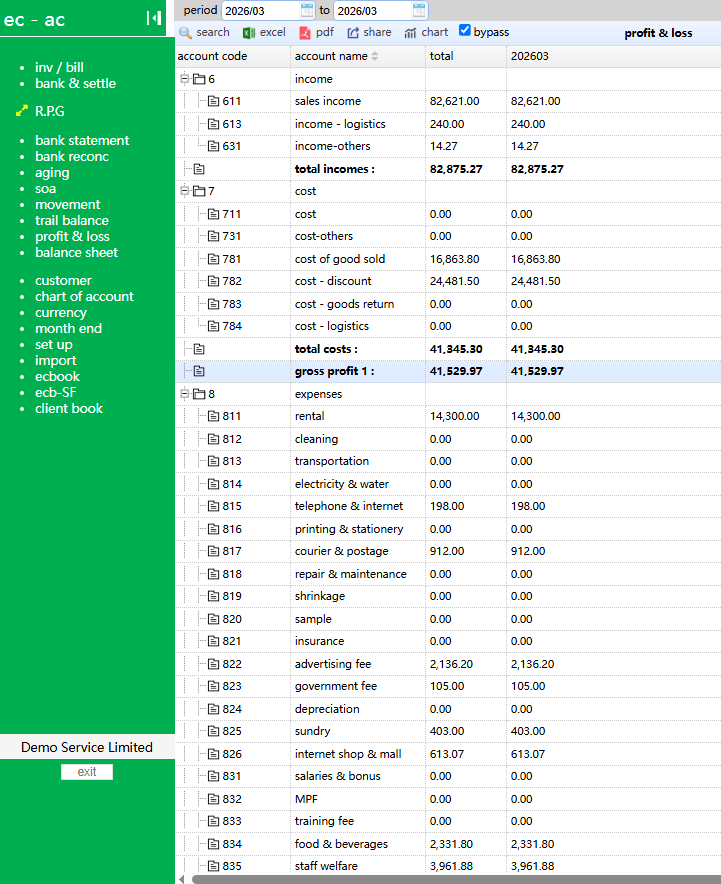This screenshot has height=884, width=721.
Task: Open the calendar picker for period start
Action: (x=307, y=10)
